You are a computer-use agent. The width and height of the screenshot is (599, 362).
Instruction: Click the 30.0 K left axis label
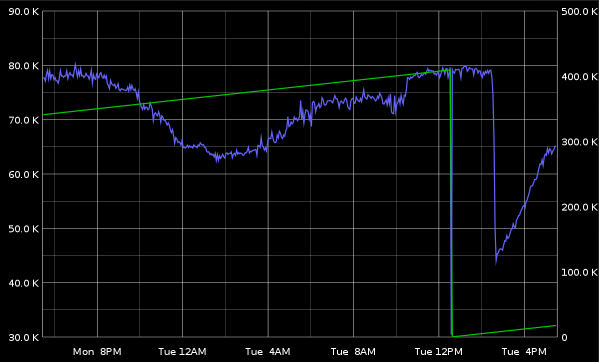pos(23,338)
